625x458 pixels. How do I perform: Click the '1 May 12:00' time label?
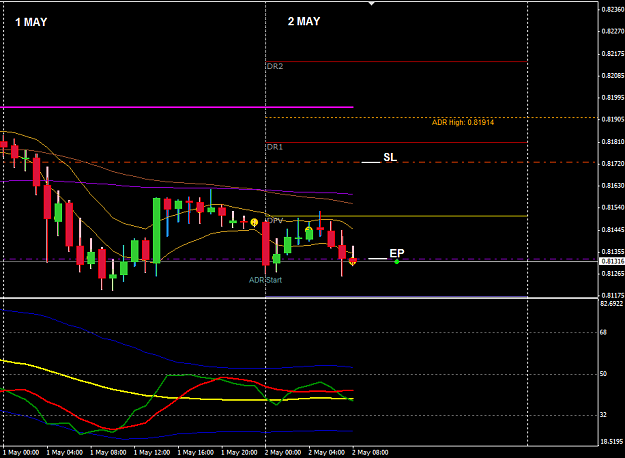click(x=152, y=452)
